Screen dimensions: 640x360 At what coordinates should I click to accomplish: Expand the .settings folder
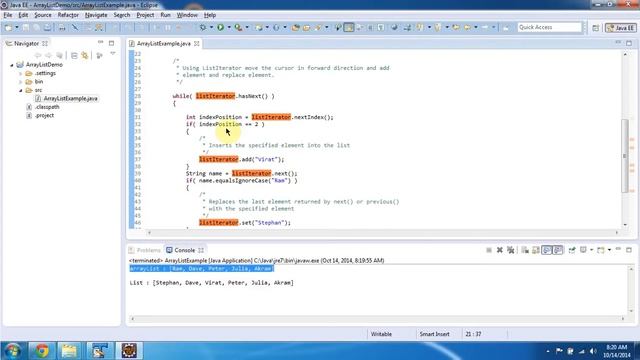(x=21, y=73)
